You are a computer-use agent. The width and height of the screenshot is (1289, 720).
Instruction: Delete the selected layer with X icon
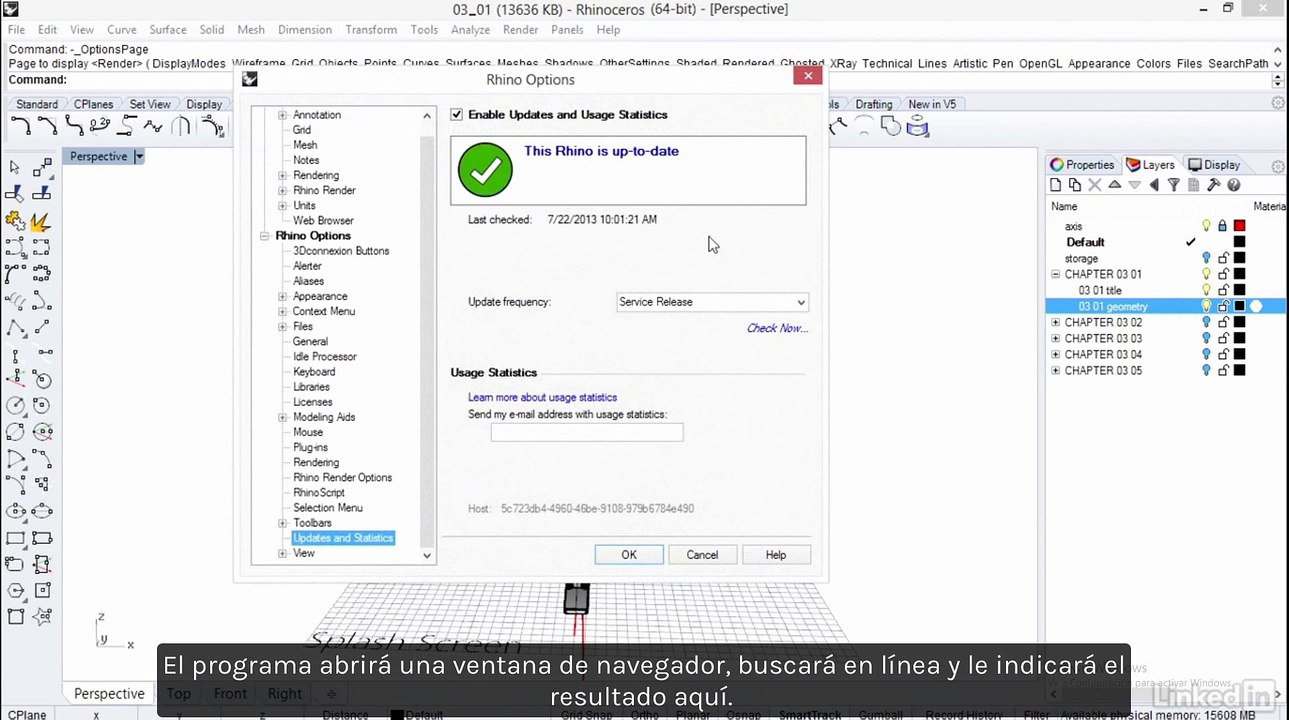pyautogui.click(x=1095, y=185)
